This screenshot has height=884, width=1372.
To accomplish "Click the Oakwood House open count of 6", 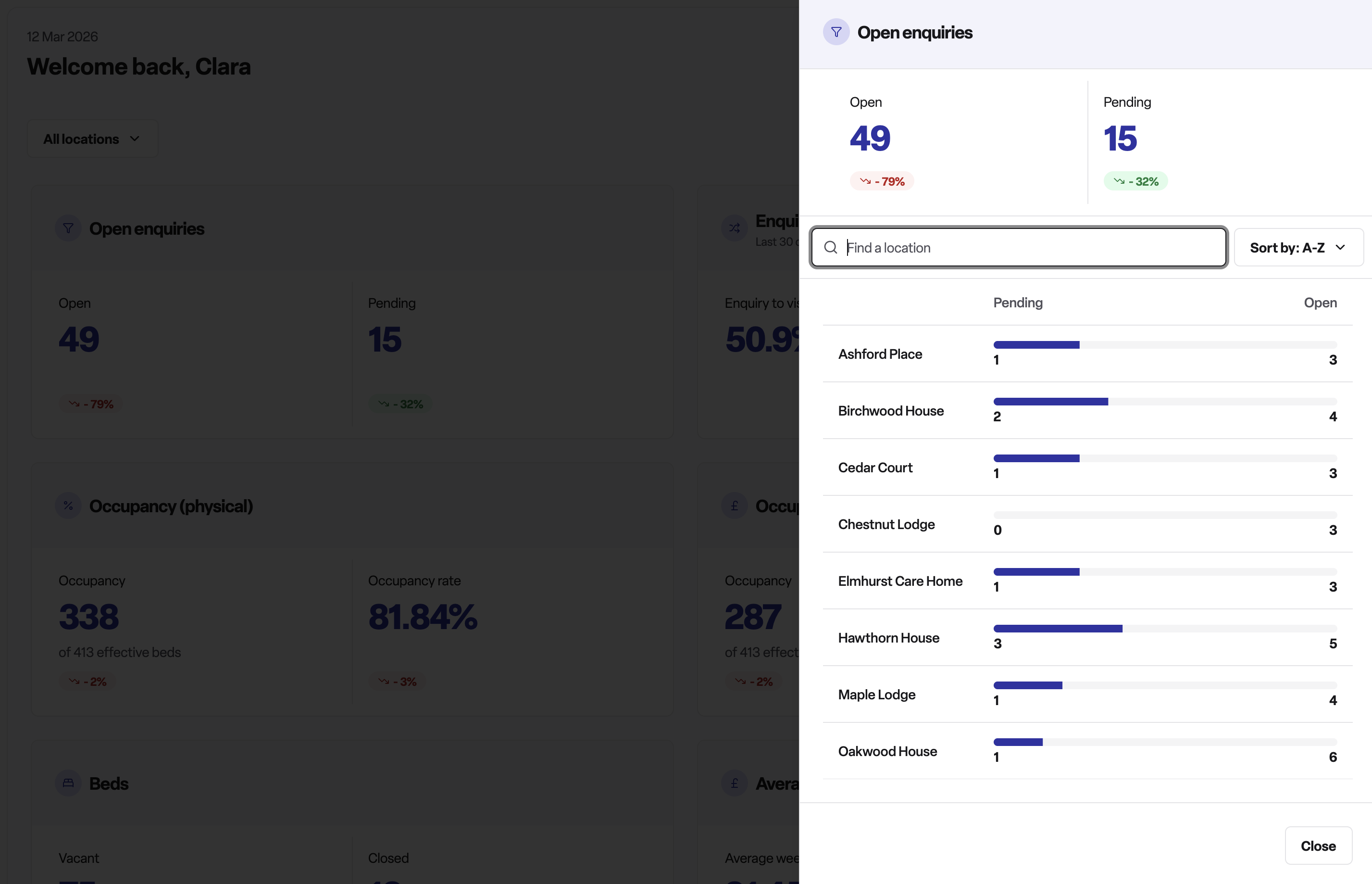I will click(1333, 757).
